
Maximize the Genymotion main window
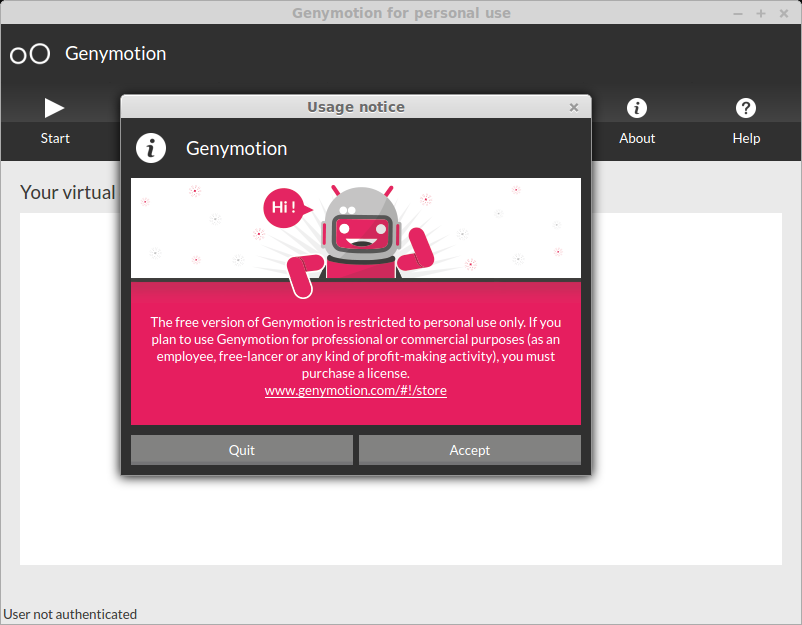pos(761,13)
